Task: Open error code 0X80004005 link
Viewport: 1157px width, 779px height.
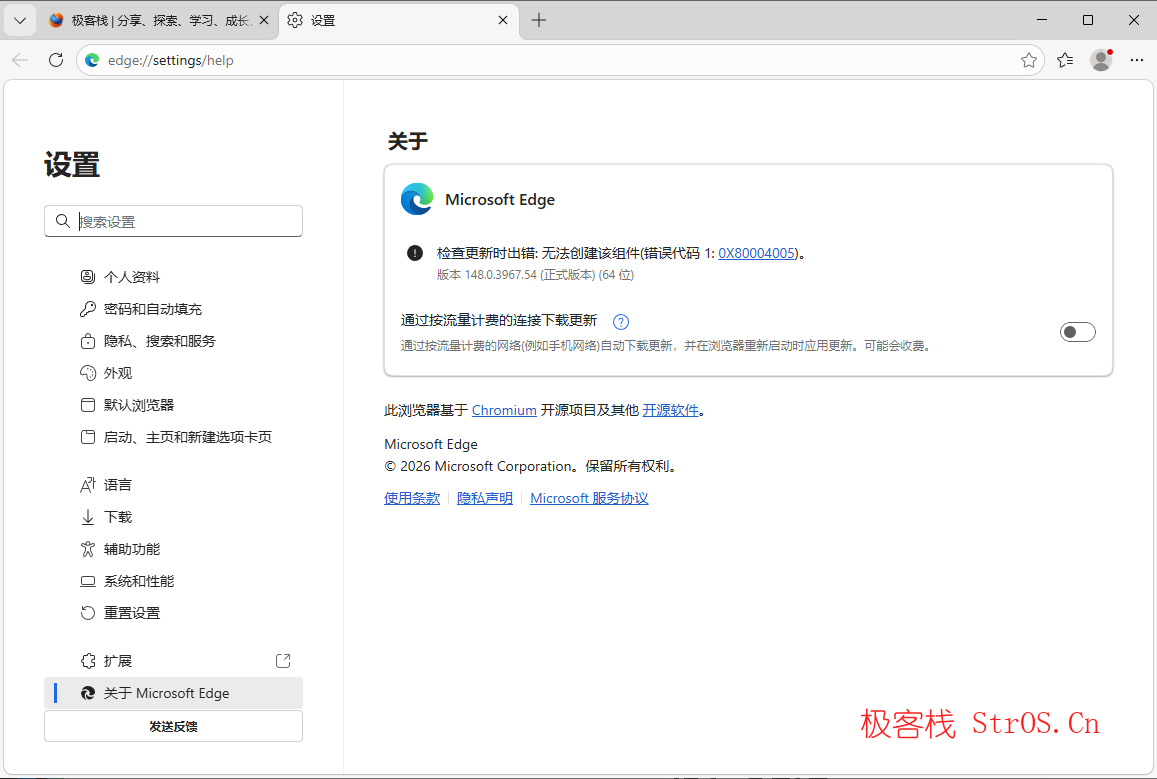Action: pyautogui.click(x=756, y=254)
